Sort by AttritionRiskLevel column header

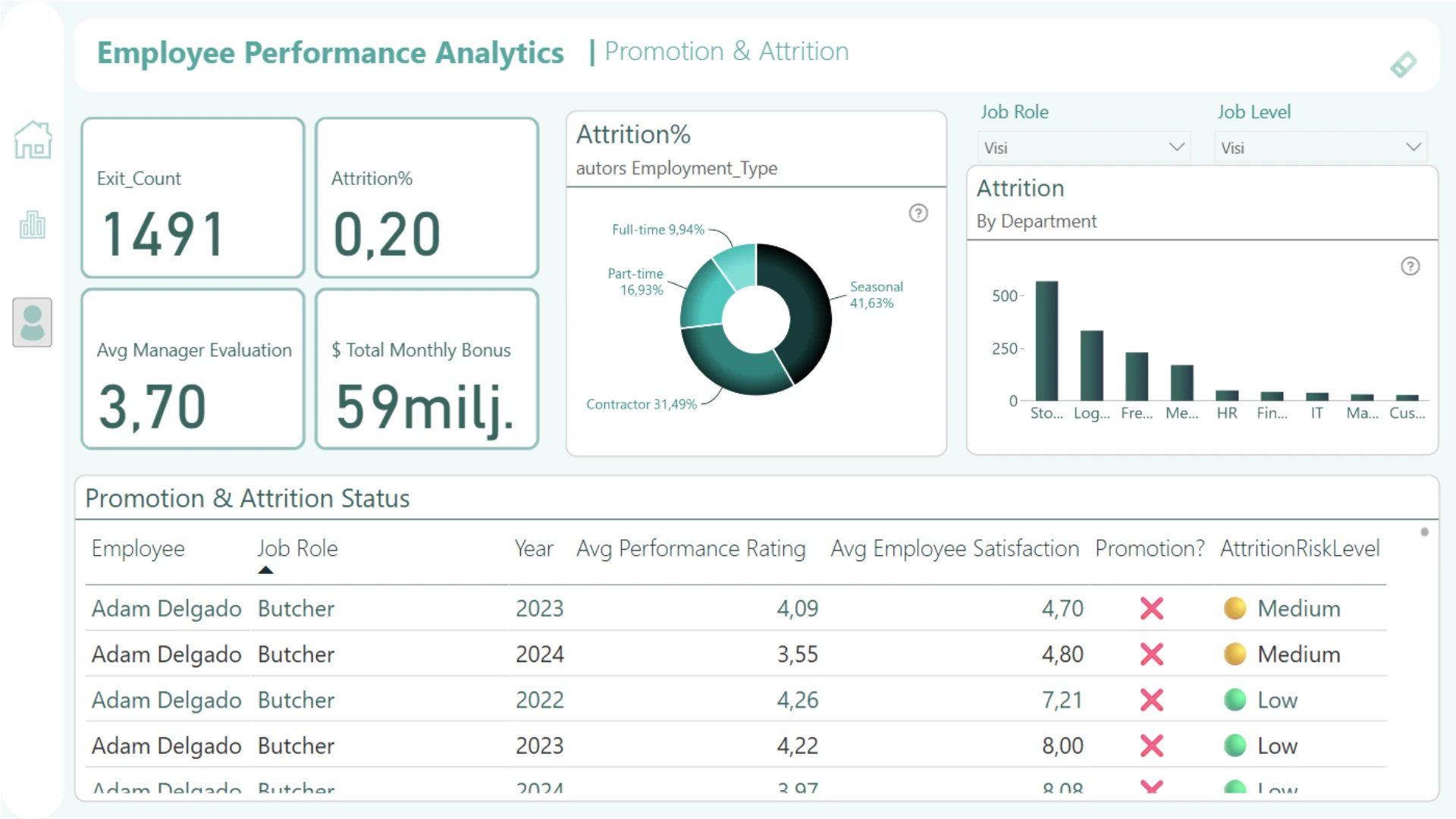[x=1299, y=548]
